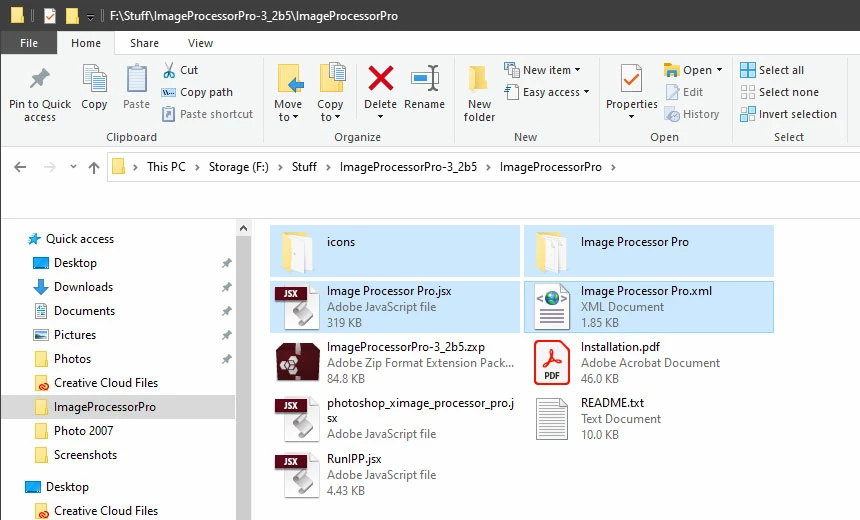The height and width of the screenshot is (520, 860).
Task: Click the icons folder thumbnail
Action: [x=297, y=251]
